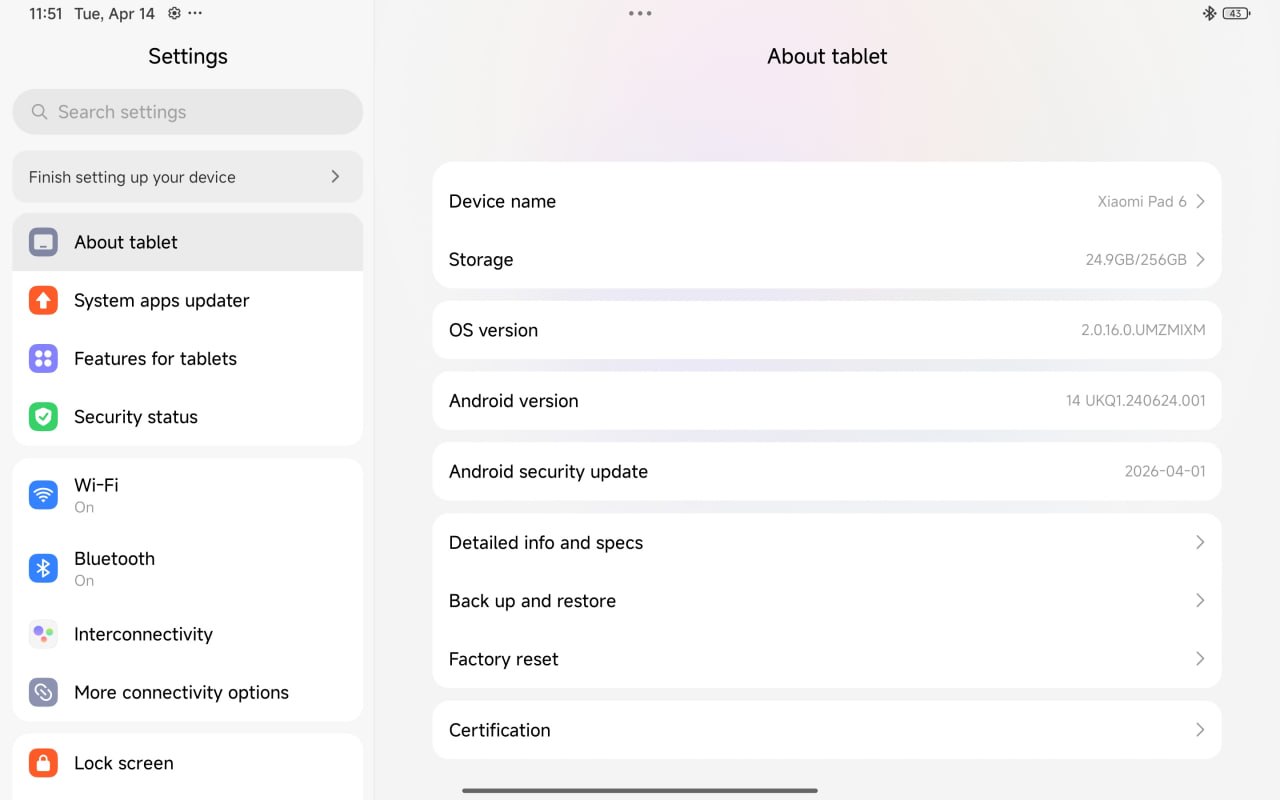This screenshot has height=800, width=1280.
Task: Click the blue Bluetooth settings icon
Action: coord(43,568)
